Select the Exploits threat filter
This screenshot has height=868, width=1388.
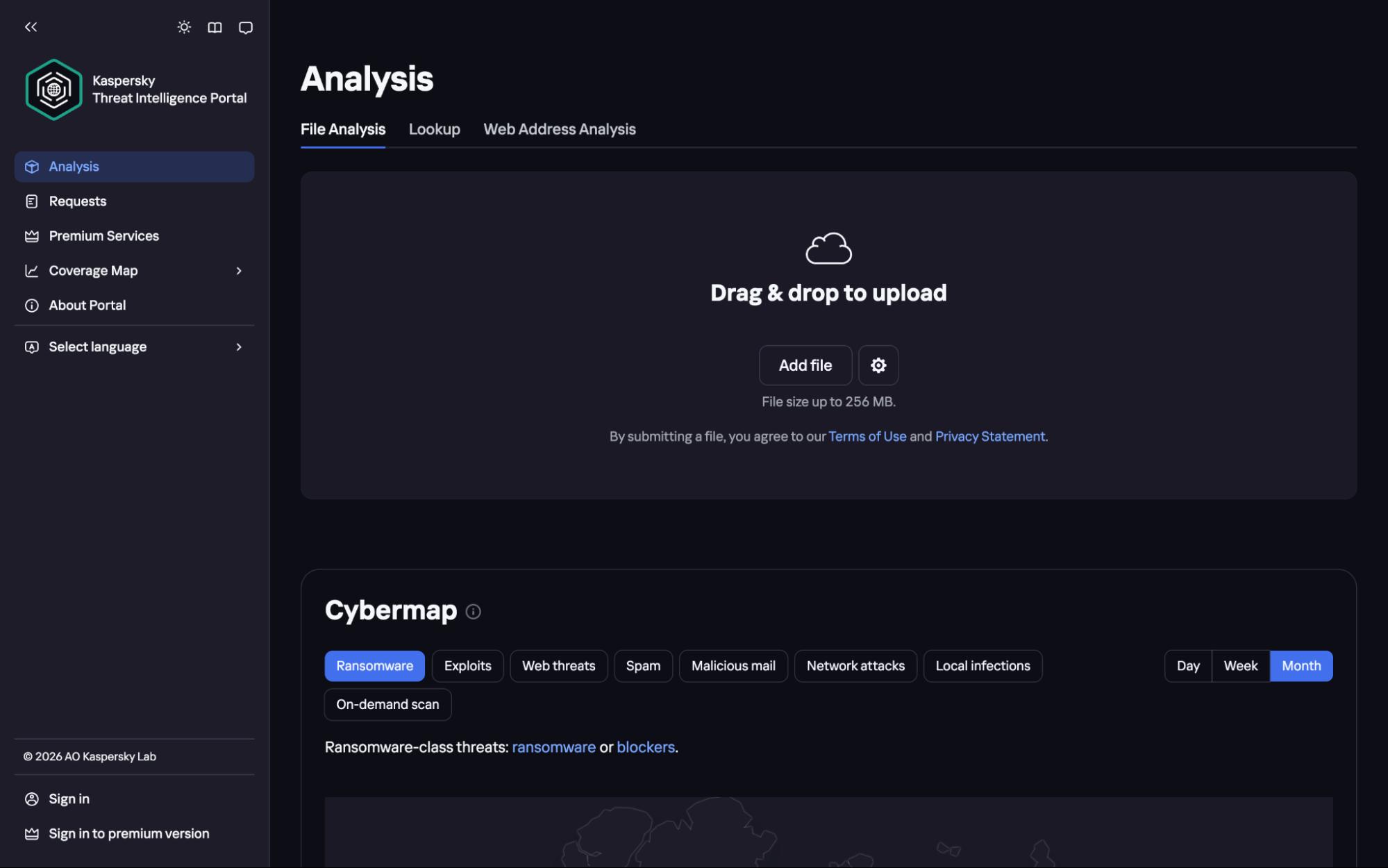click(467, 665)
